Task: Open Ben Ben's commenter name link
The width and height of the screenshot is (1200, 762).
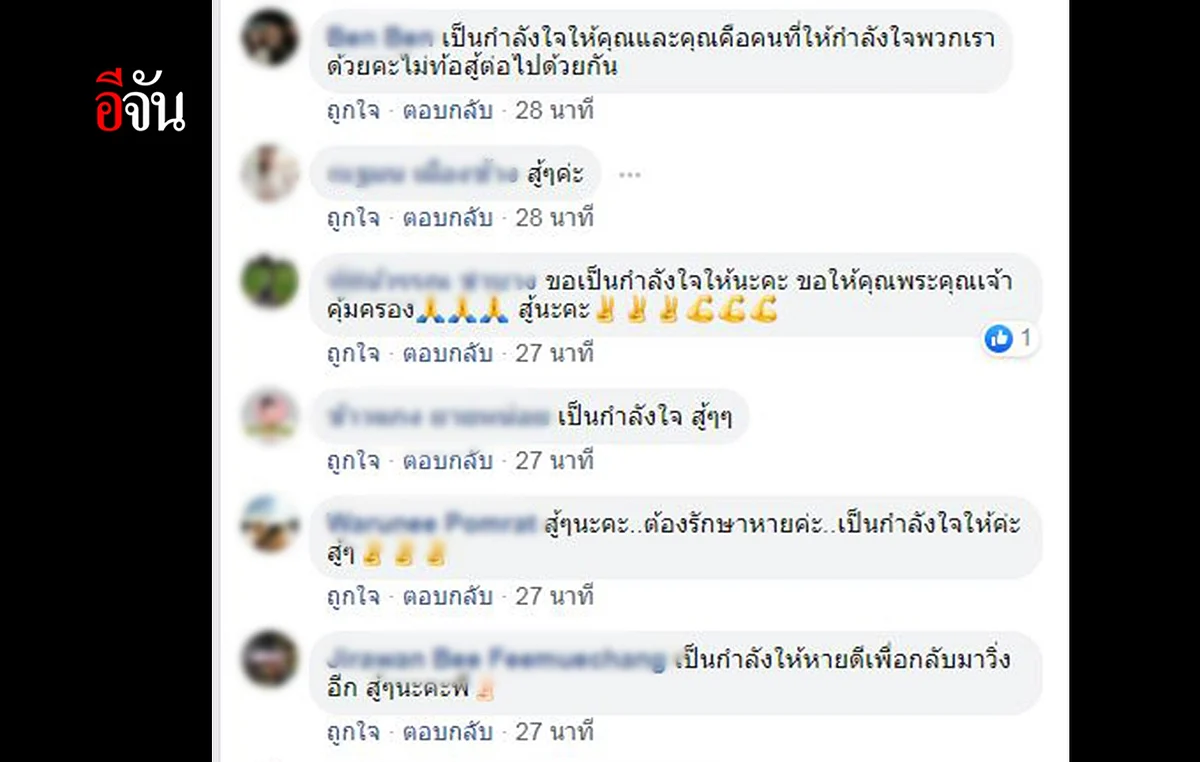Action: [x=380, y=38]
